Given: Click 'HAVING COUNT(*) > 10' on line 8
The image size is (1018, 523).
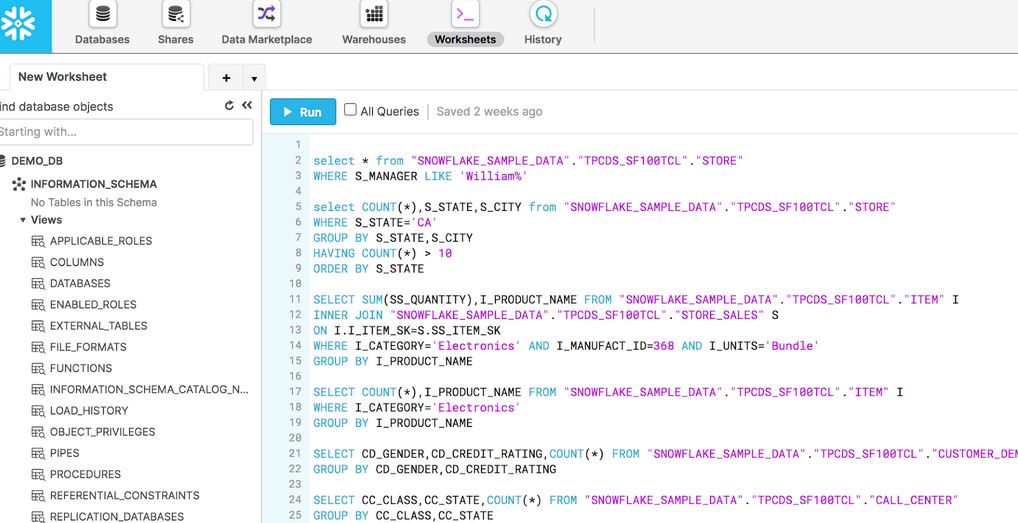Looking at the screenshot, I should [x=382, y=253].
